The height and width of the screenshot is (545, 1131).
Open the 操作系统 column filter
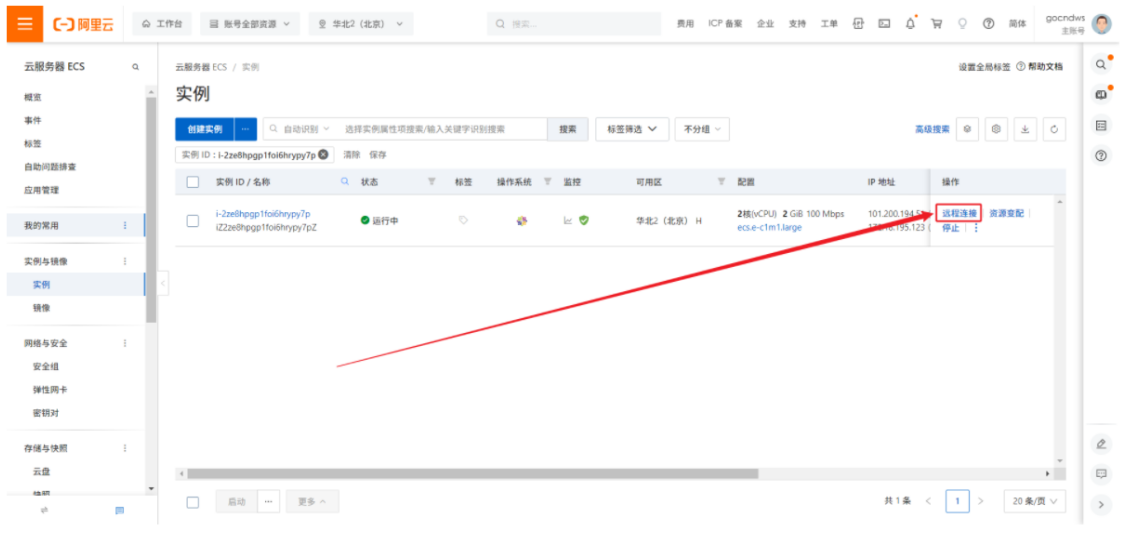point(547,182)
